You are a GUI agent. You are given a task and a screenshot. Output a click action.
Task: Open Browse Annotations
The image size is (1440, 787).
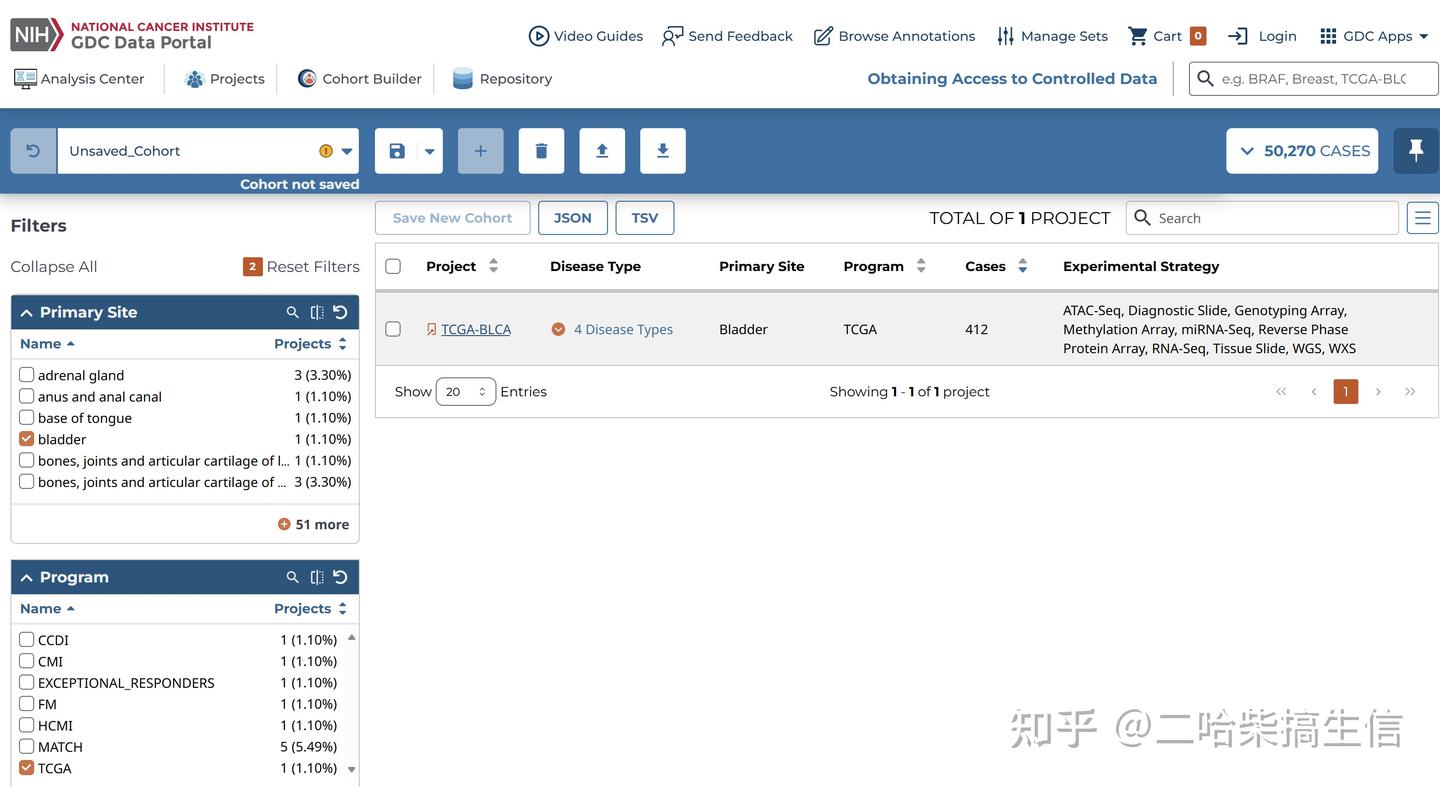[894, 36]
